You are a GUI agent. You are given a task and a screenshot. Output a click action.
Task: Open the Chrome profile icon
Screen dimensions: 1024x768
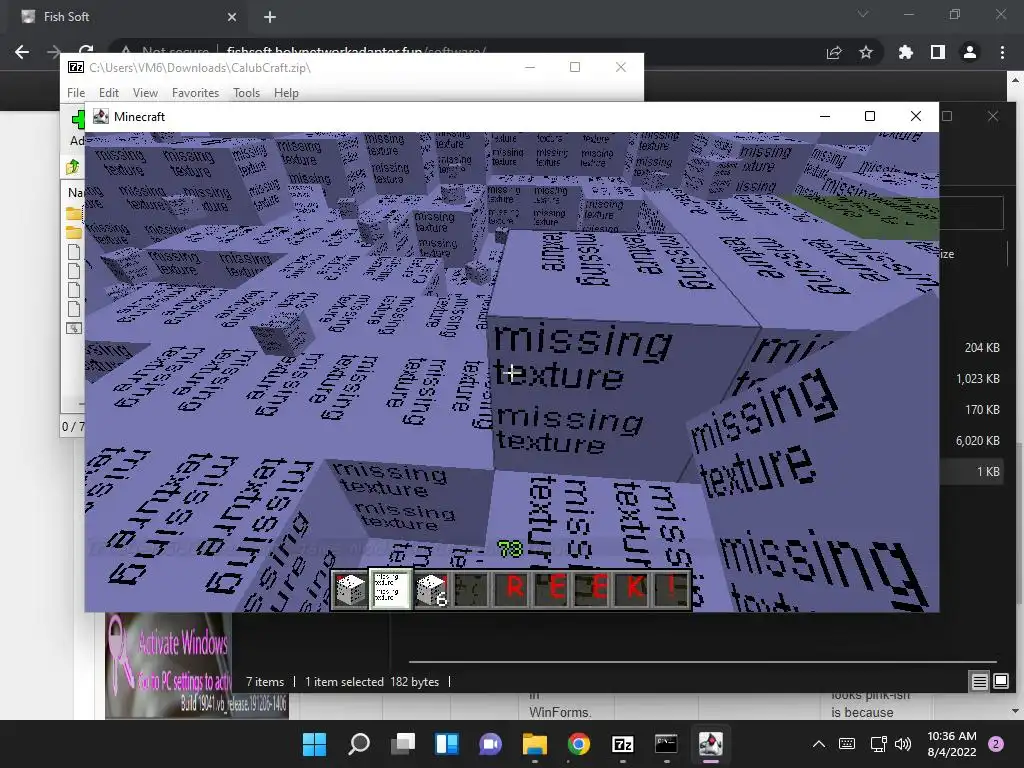(x=970, y=52)
